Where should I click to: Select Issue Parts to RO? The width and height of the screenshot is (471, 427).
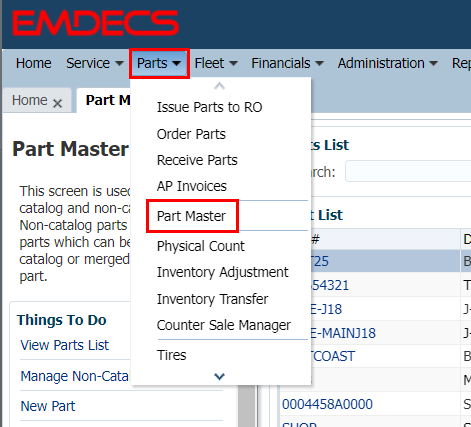tap(210, 107)
